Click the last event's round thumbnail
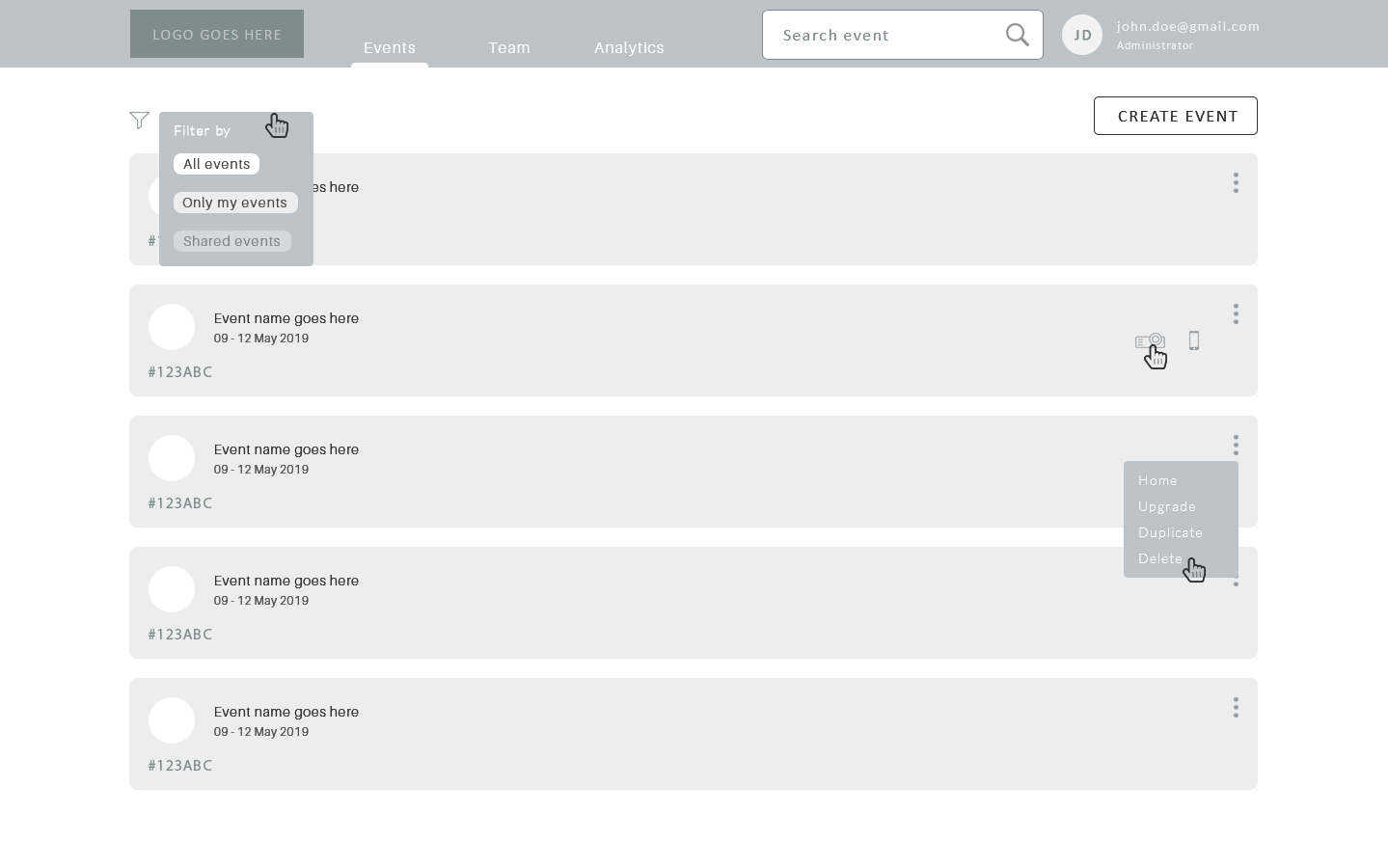1388x868 pixels. 172,720
